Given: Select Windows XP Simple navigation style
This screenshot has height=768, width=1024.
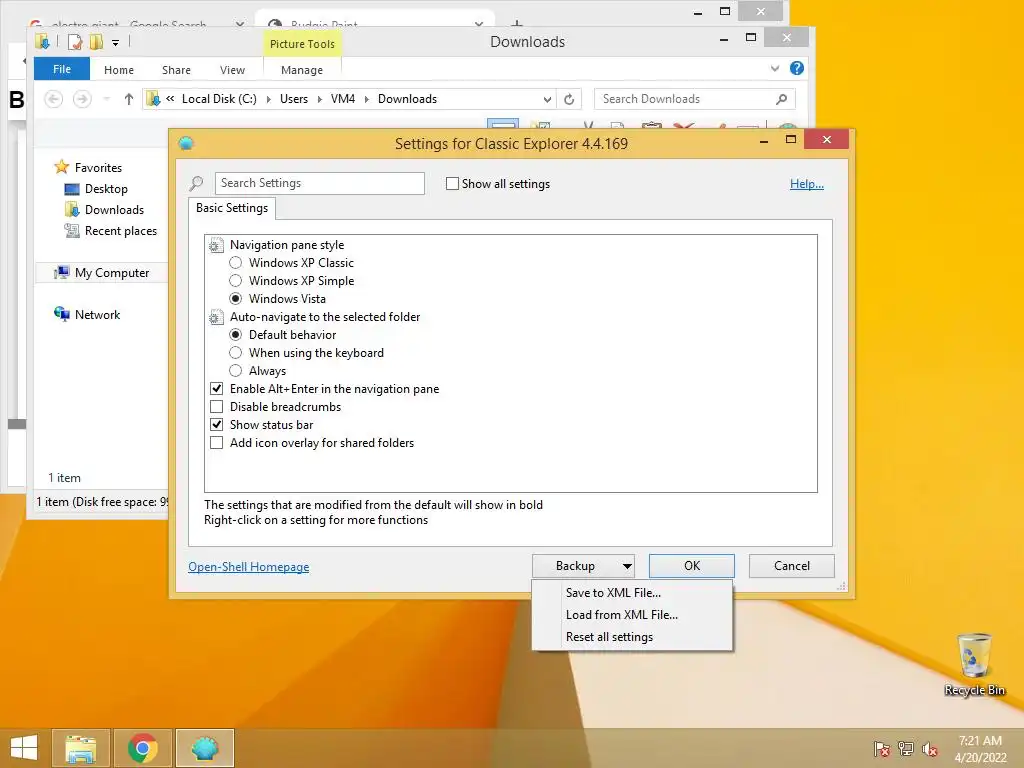Looking at the screenshot, I should click(x=236, y=281).
